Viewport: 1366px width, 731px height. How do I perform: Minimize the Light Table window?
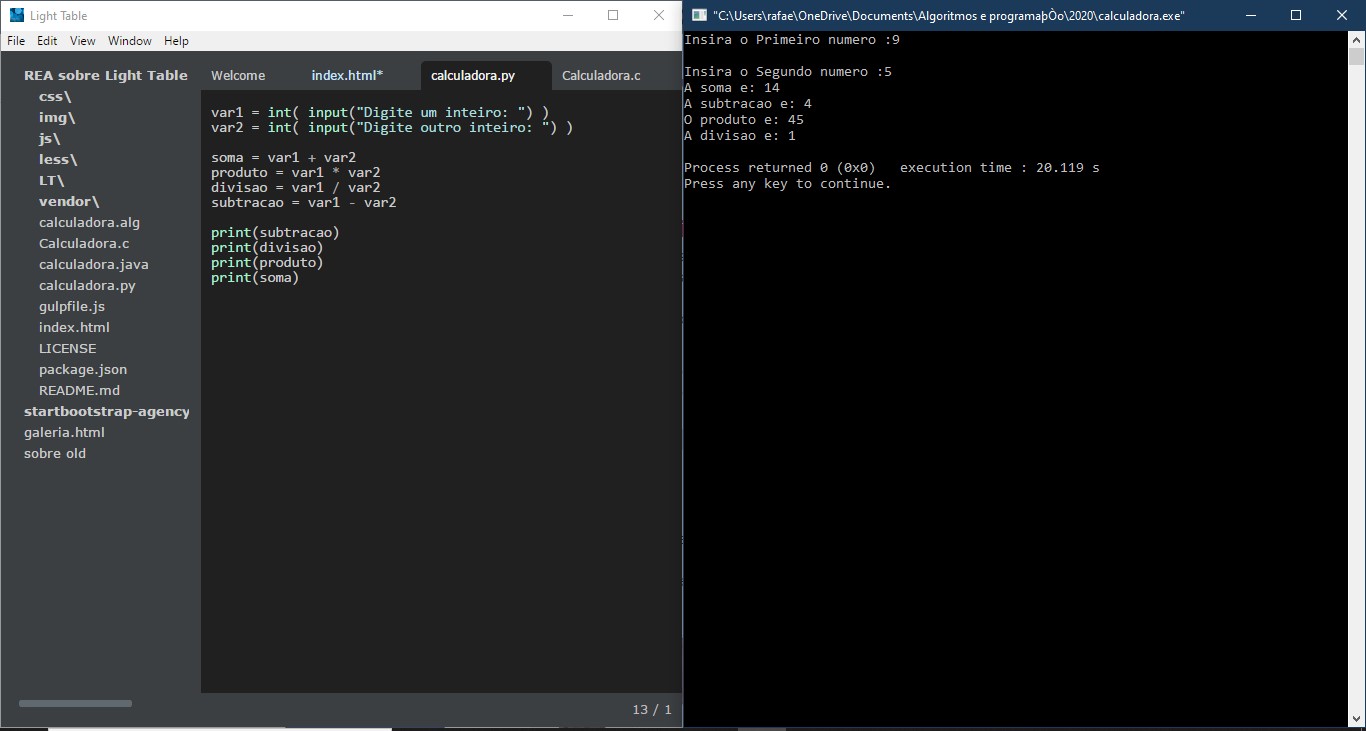coord(567,15)
